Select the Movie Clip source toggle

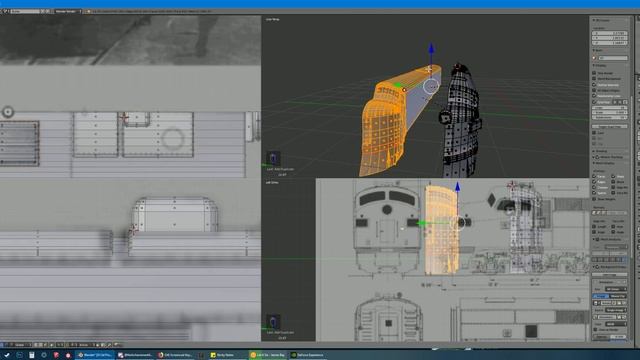click(618, 296)
